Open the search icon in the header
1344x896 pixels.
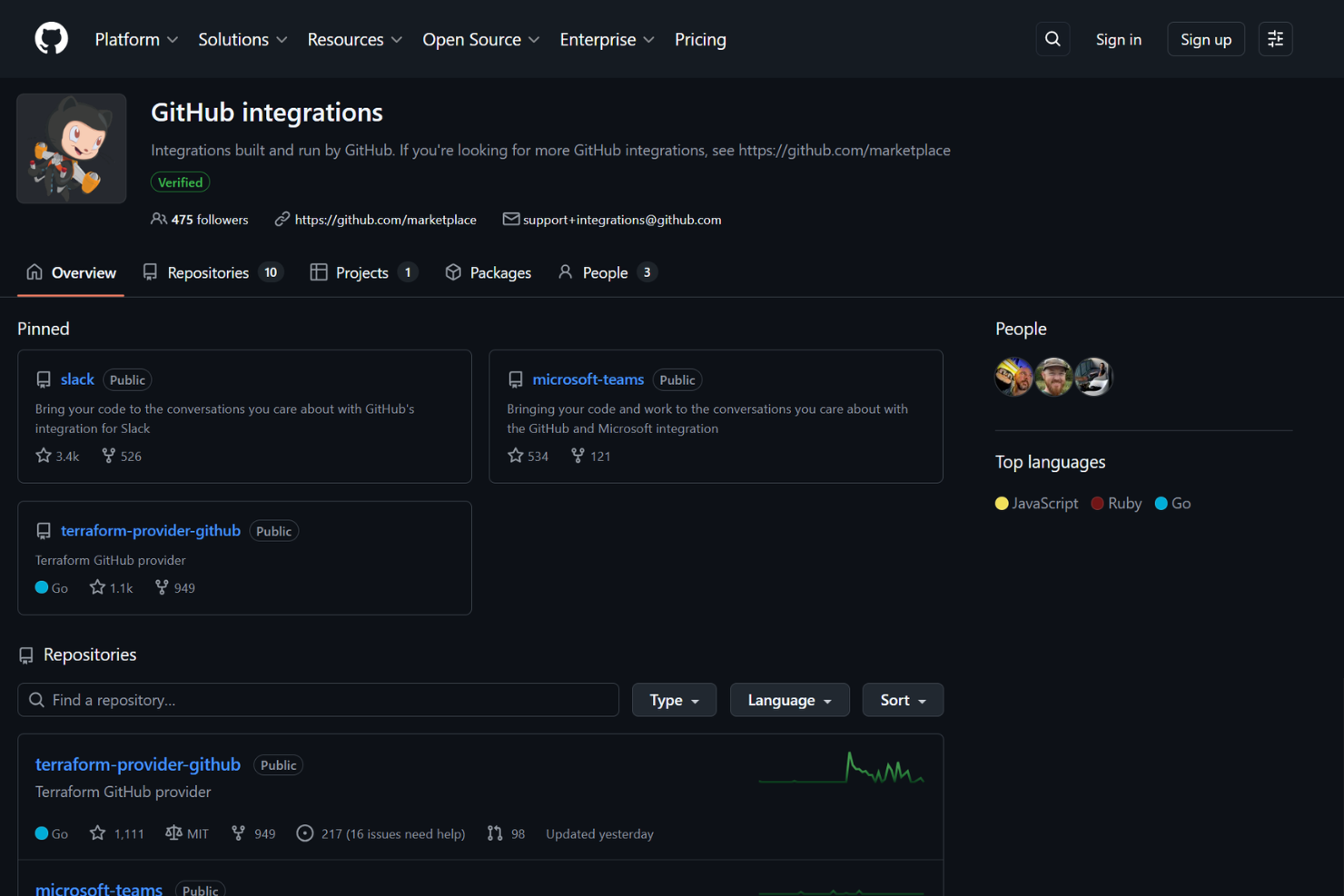(x=1052, y=38)
